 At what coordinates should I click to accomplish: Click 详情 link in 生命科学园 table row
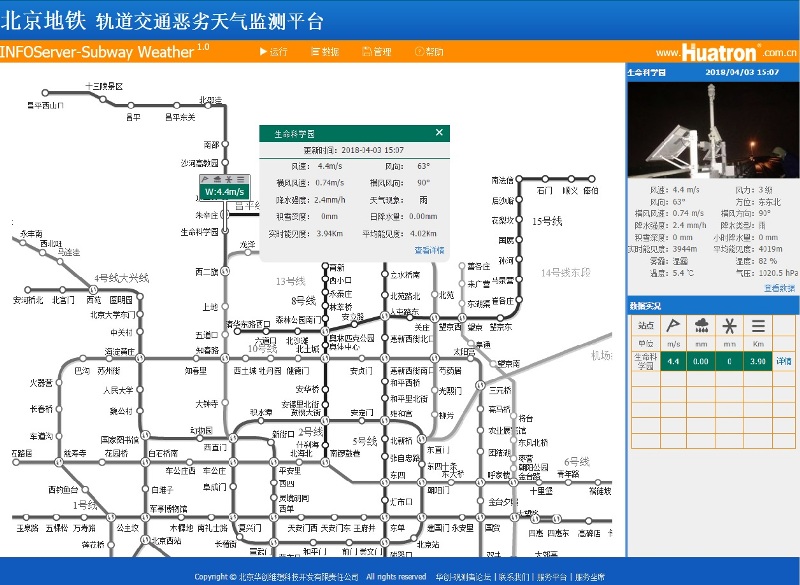click(x=783, y=361)
